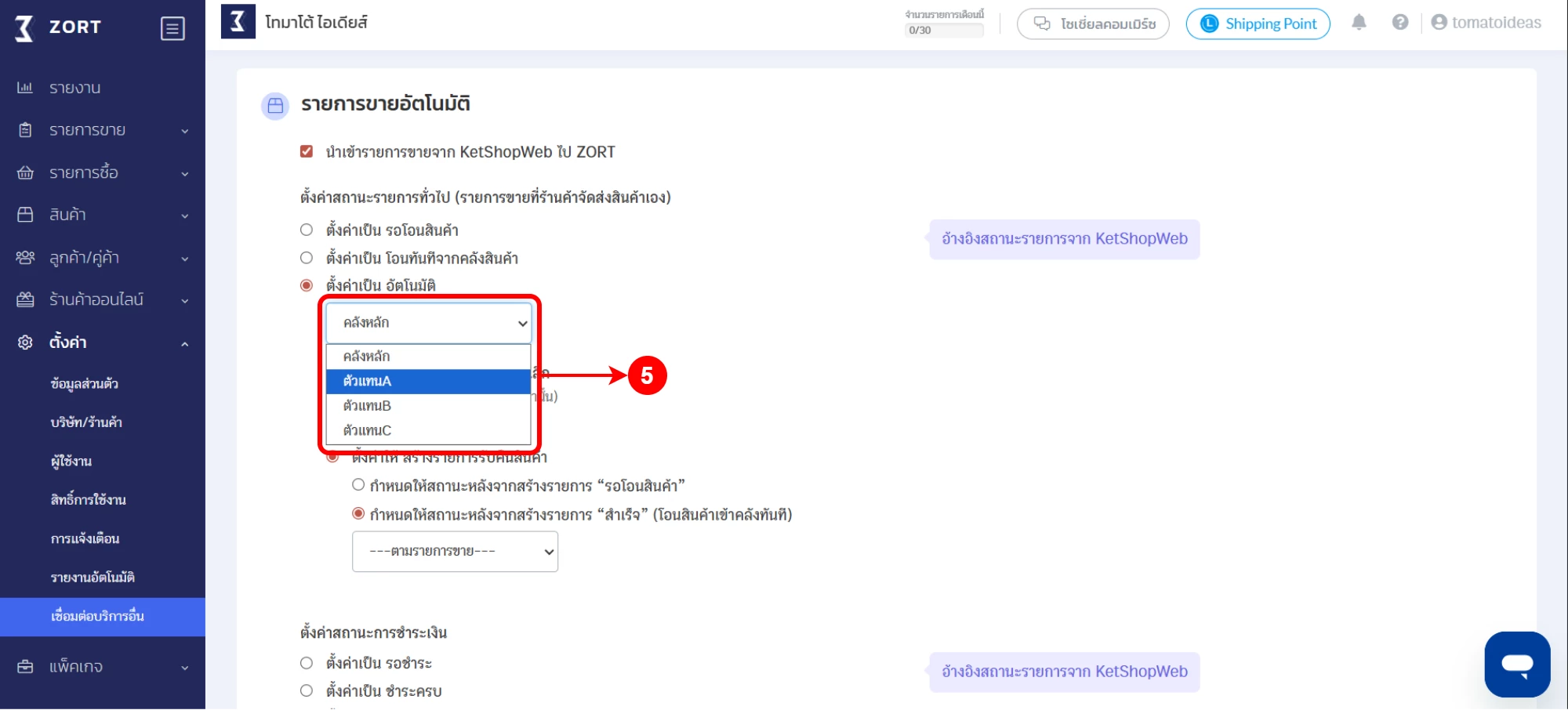Screen dimensions: 1568x710
Task: Click the ตั้งค่า gear icon
Action: (x=25, y=342)
